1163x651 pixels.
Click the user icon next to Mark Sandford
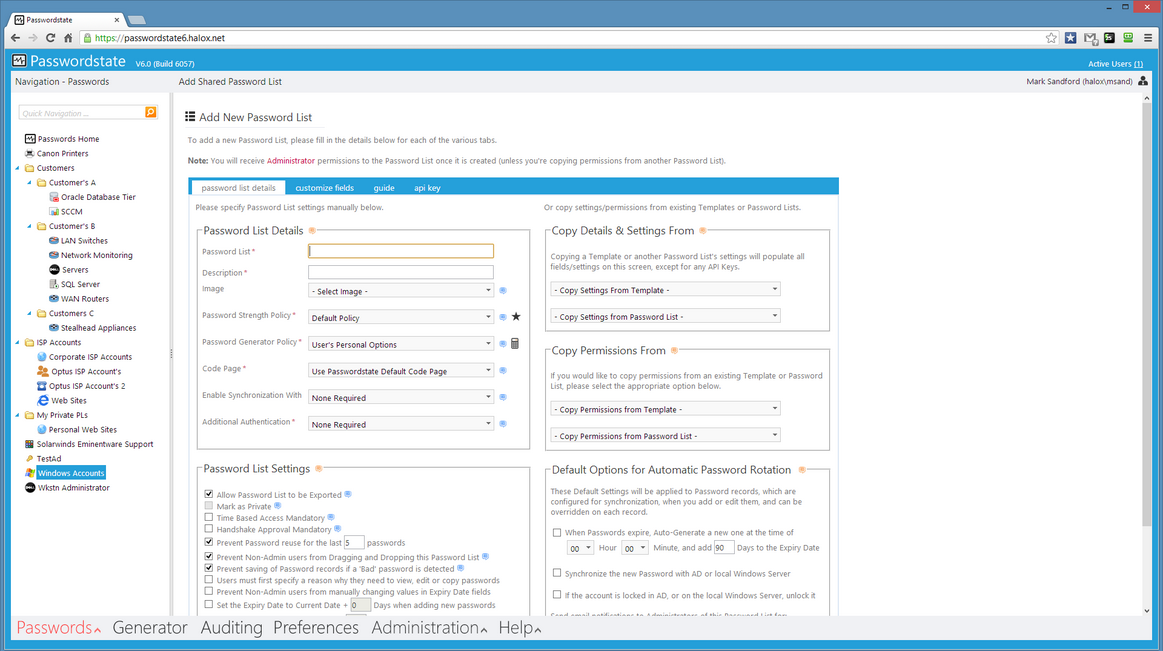(1142, 81)
